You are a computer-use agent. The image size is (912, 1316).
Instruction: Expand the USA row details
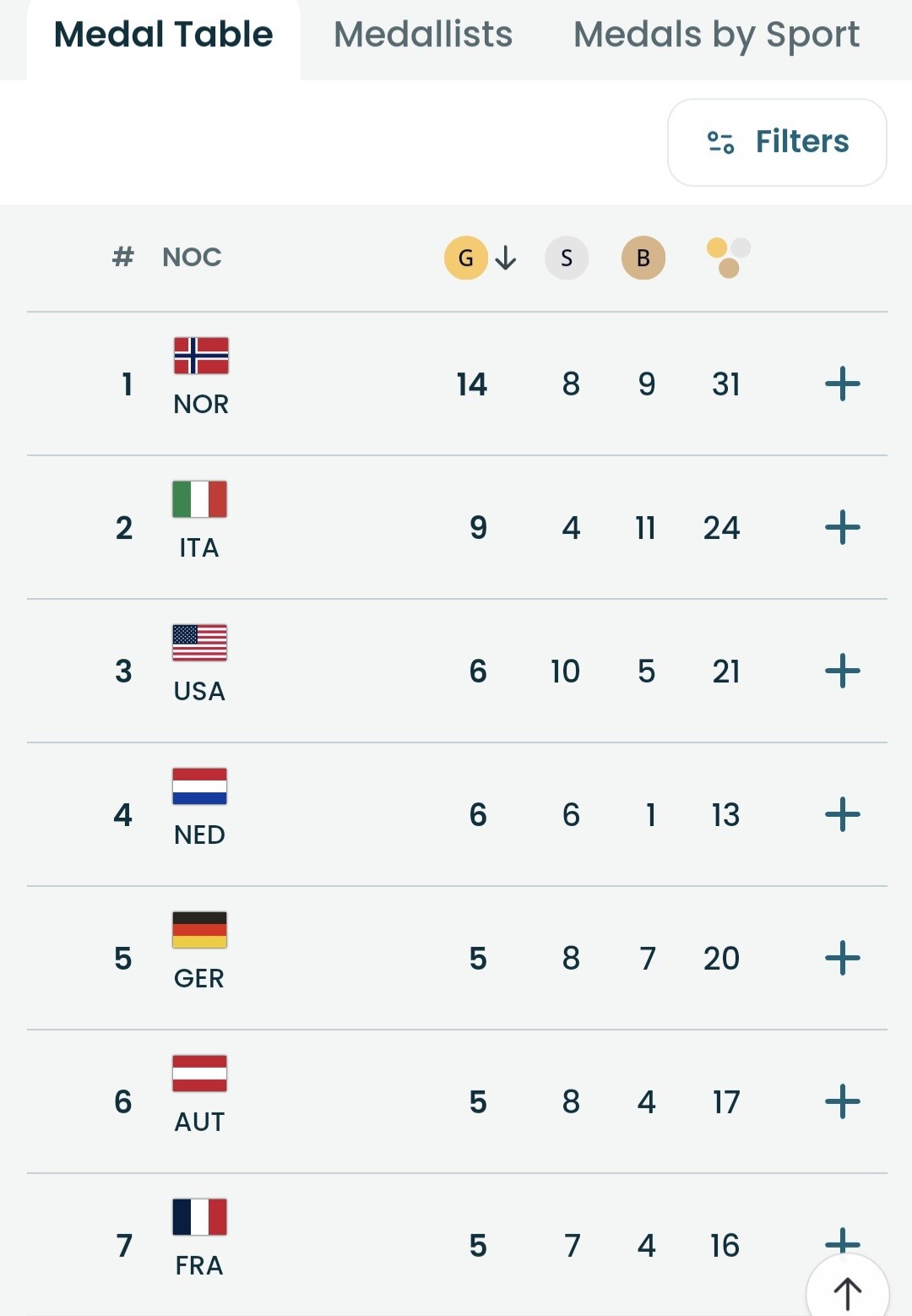[x=842, y=672]
